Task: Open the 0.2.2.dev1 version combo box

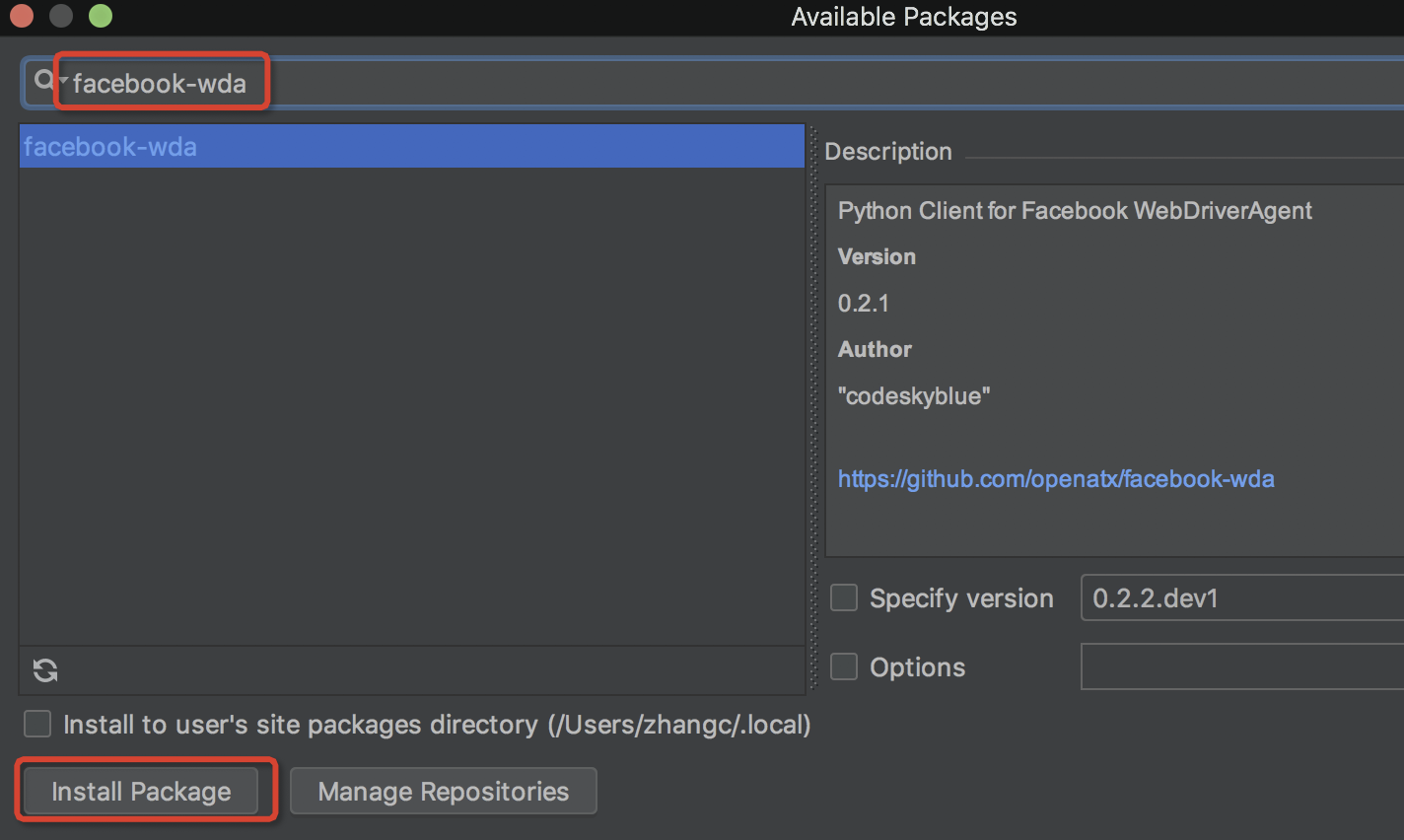Action: tap(1242, 597)
